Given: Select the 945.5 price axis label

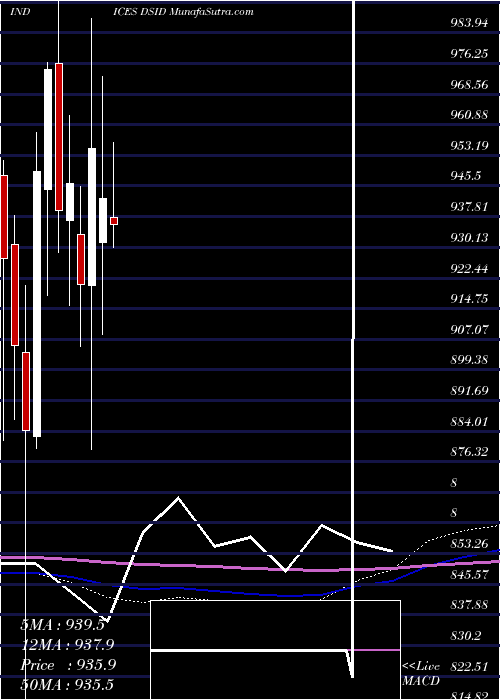Looking at the screenshot, I should click(x=466, y=176).
